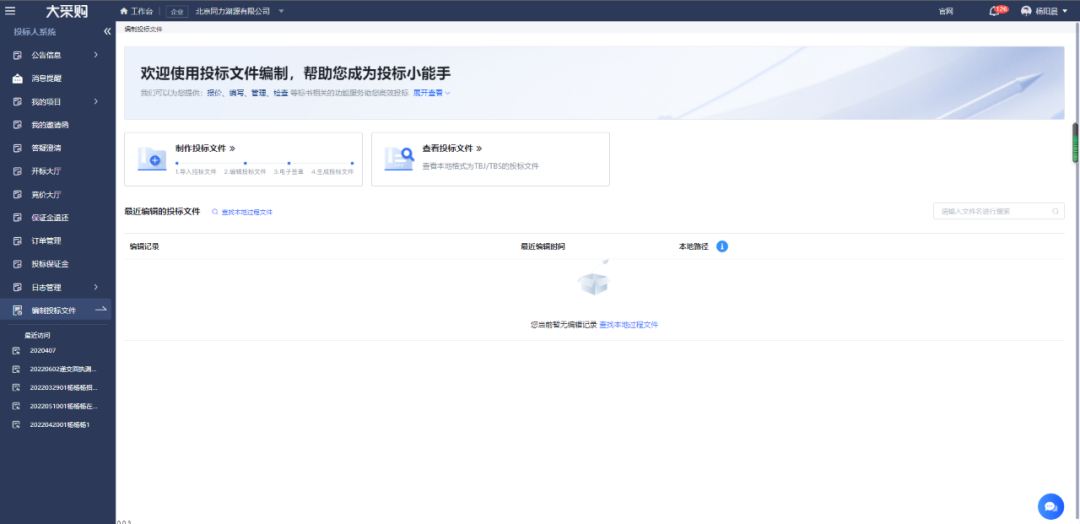The image size is (1080, 524).
Task: Open 我的邀请函 menu item
Action: 50,125
